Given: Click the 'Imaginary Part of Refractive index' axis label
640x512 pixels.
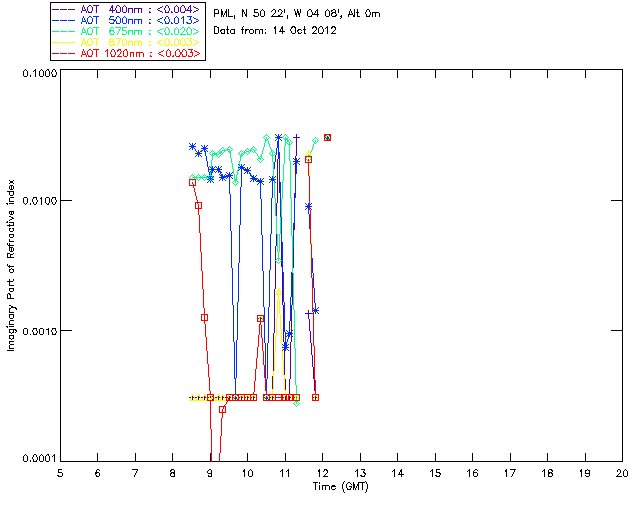Looking at the screenshot, I should (11, 265).
